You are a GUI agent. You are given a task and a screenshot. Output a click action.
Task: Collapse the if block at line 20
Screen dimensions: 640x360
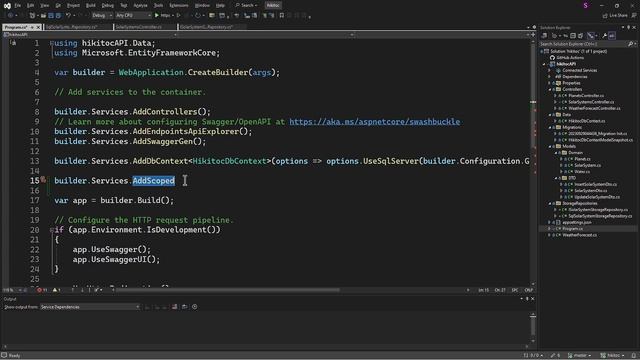(x=51, y=230)
